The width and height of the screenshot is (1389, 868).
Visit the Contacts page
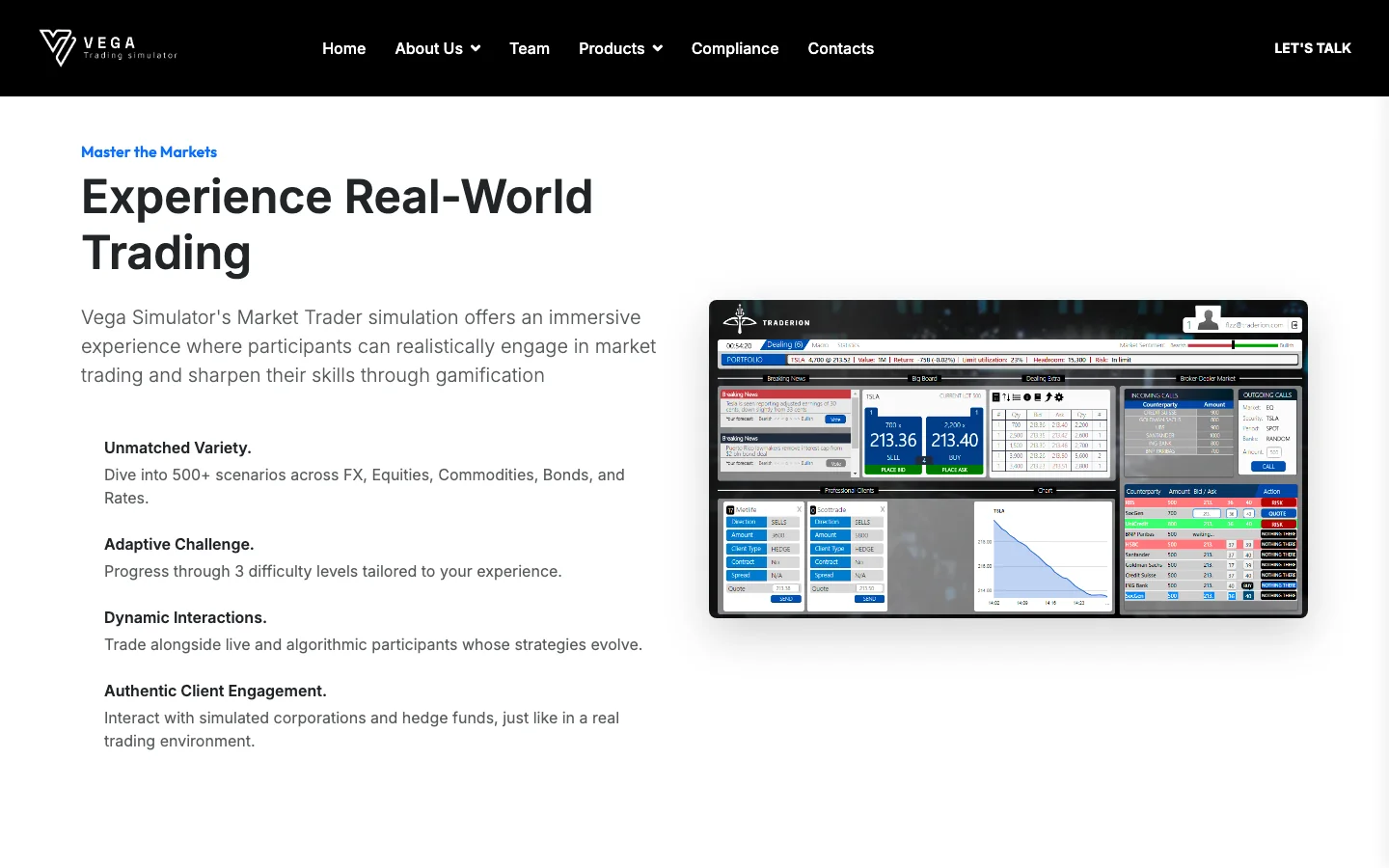[x=840, y=48]
